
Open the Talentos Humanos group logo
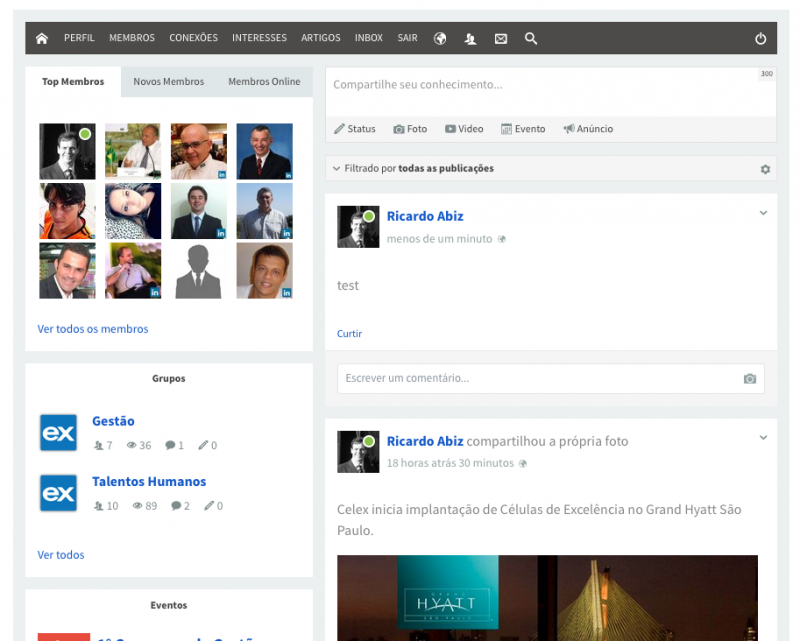(59, 493)
